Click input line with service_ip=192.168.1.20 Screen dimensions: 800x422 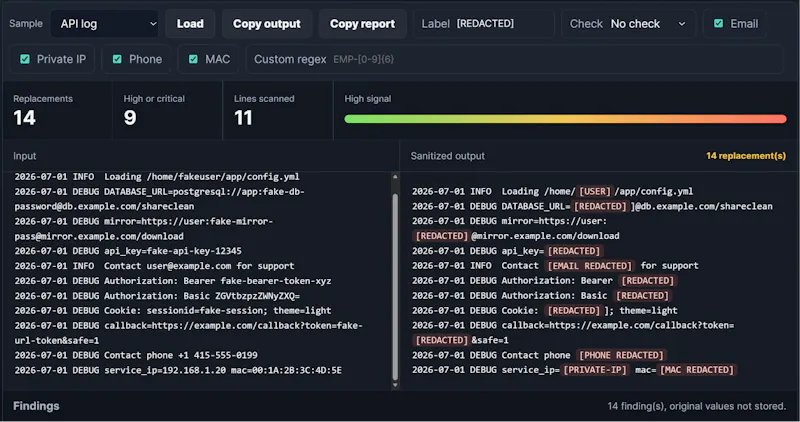(x=178, y=370)
